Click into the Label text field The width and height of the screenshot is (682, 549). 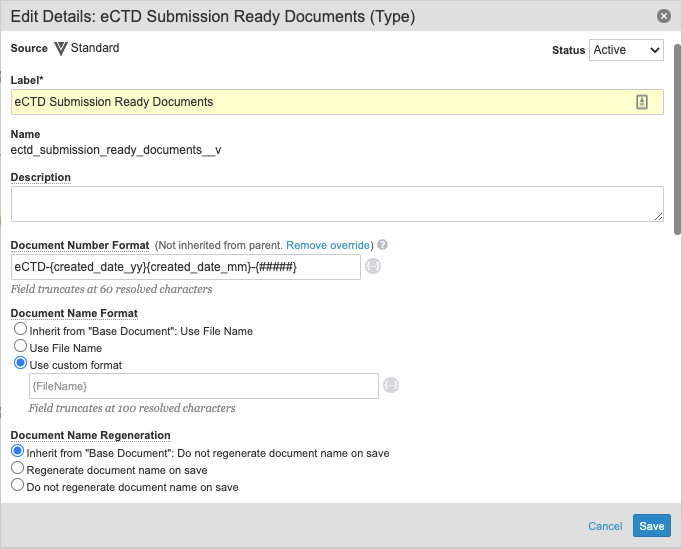click(x=337, y=102)
